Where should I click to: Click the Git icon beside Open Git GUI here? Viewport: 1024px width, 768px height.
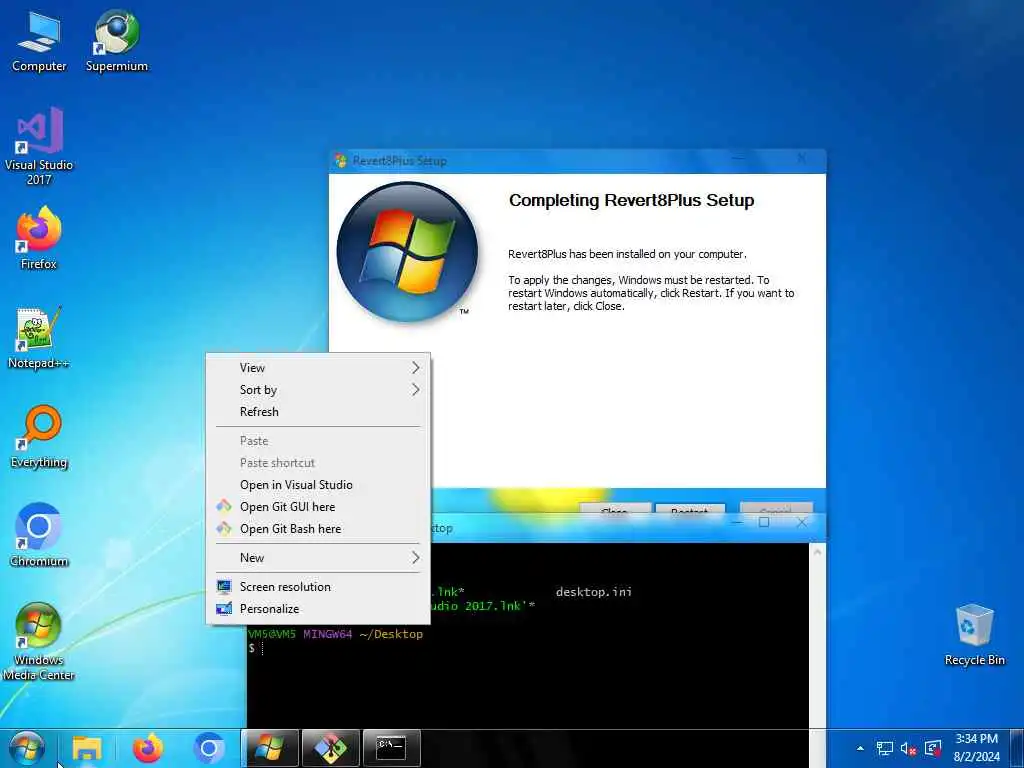224,506
